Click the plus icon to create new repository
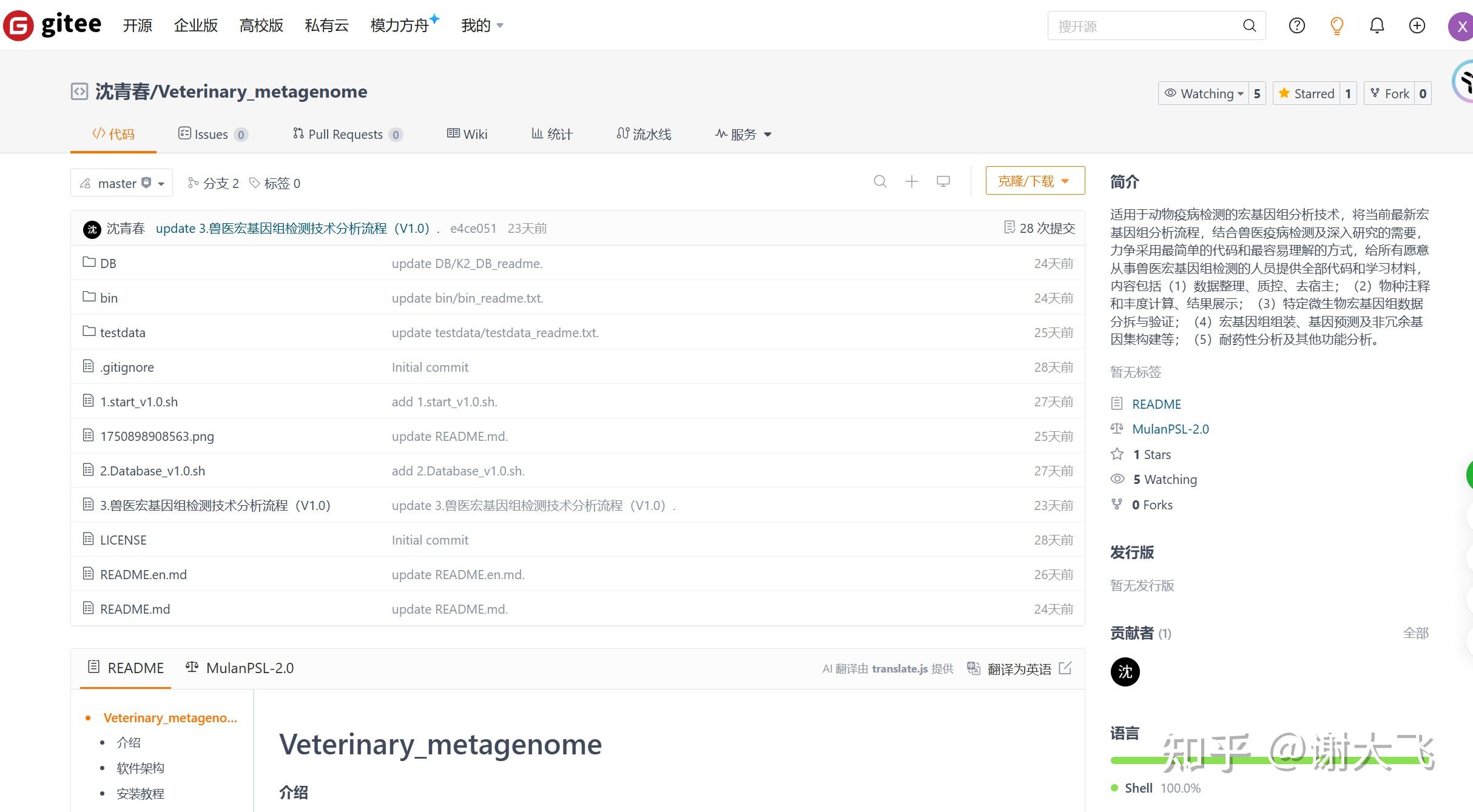 [x=1417, y=25]
